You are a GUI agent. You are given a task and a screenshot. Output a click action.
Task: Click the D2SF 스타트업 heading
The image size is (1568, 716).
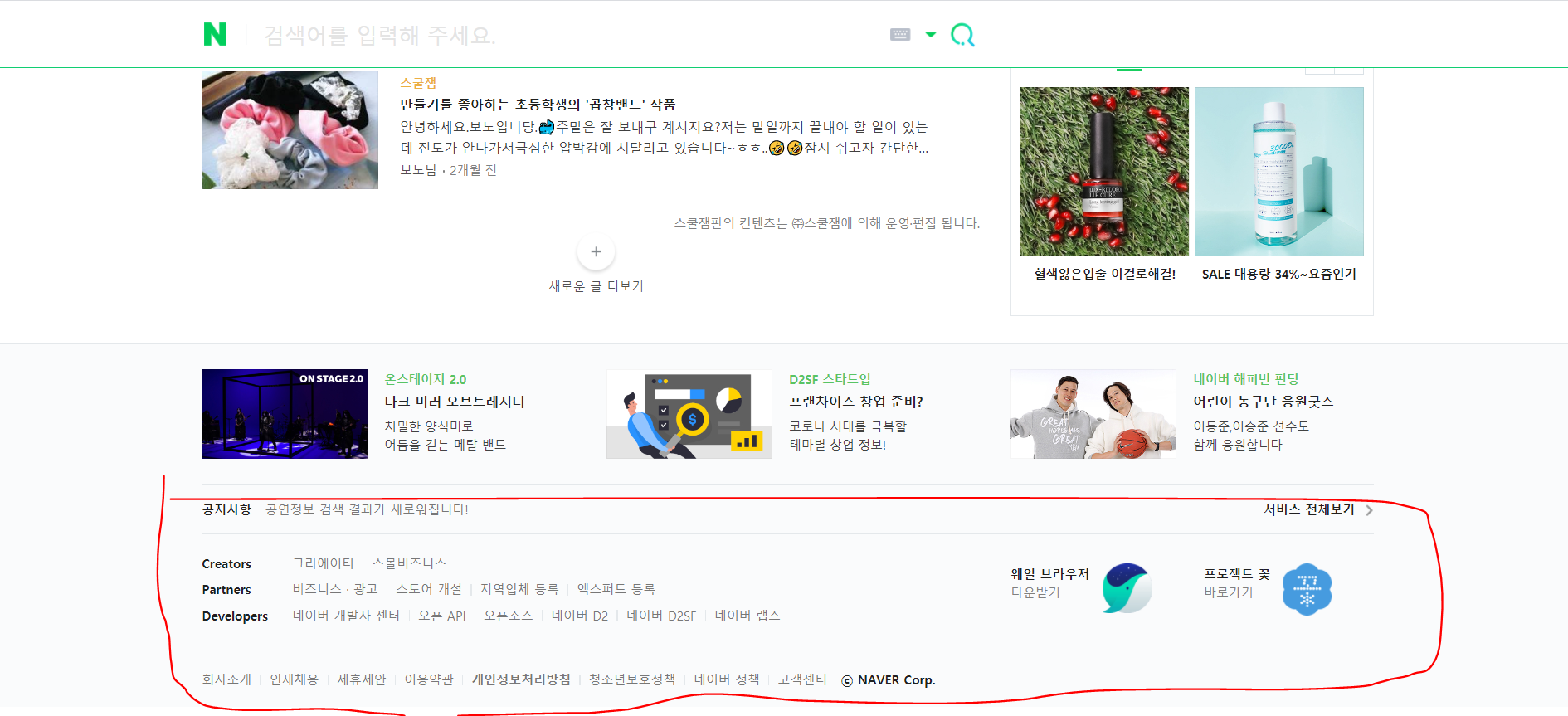(830, 379)
